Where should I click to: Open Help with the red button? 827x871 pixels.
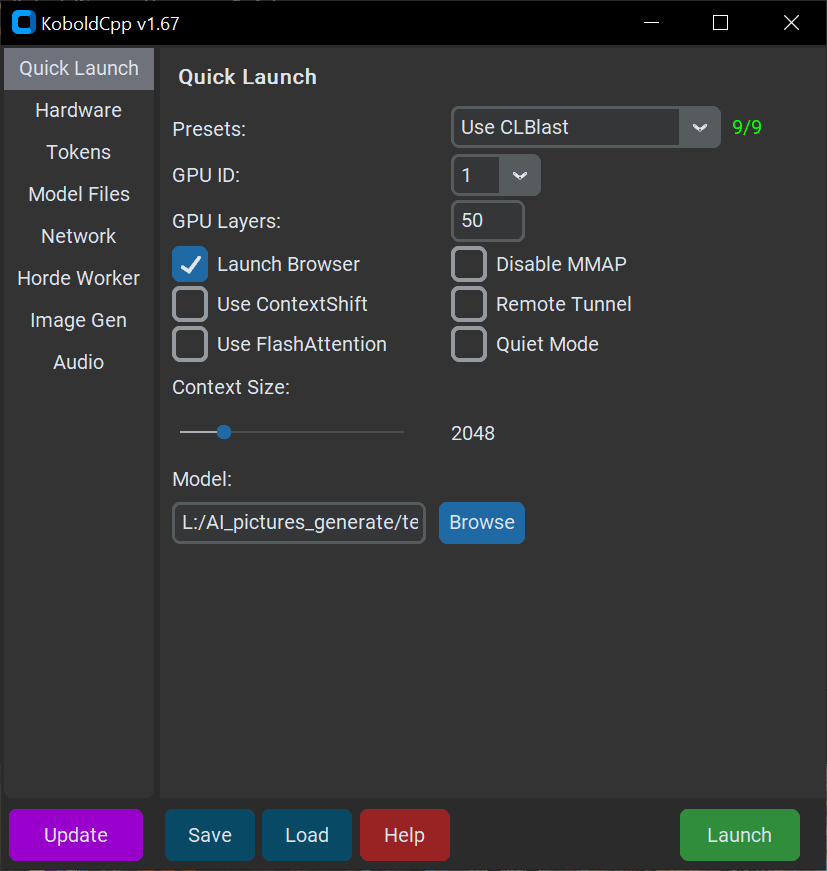(x=405, y=835)
